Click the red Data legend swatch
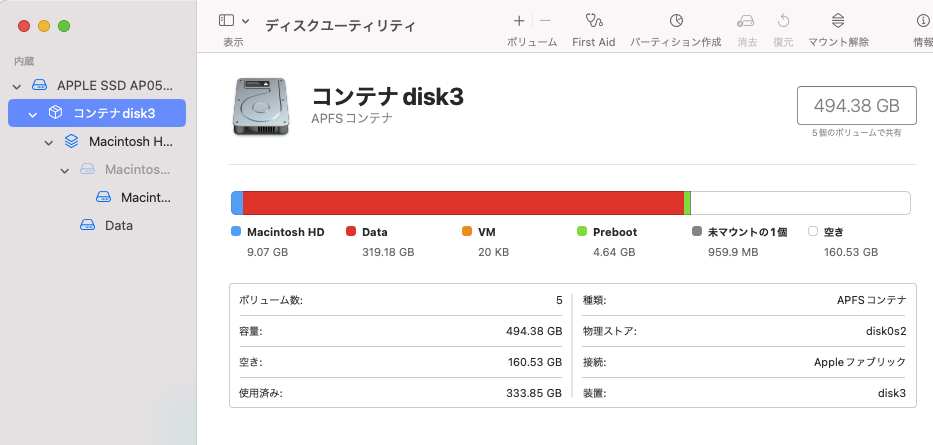 pos(352,232)
